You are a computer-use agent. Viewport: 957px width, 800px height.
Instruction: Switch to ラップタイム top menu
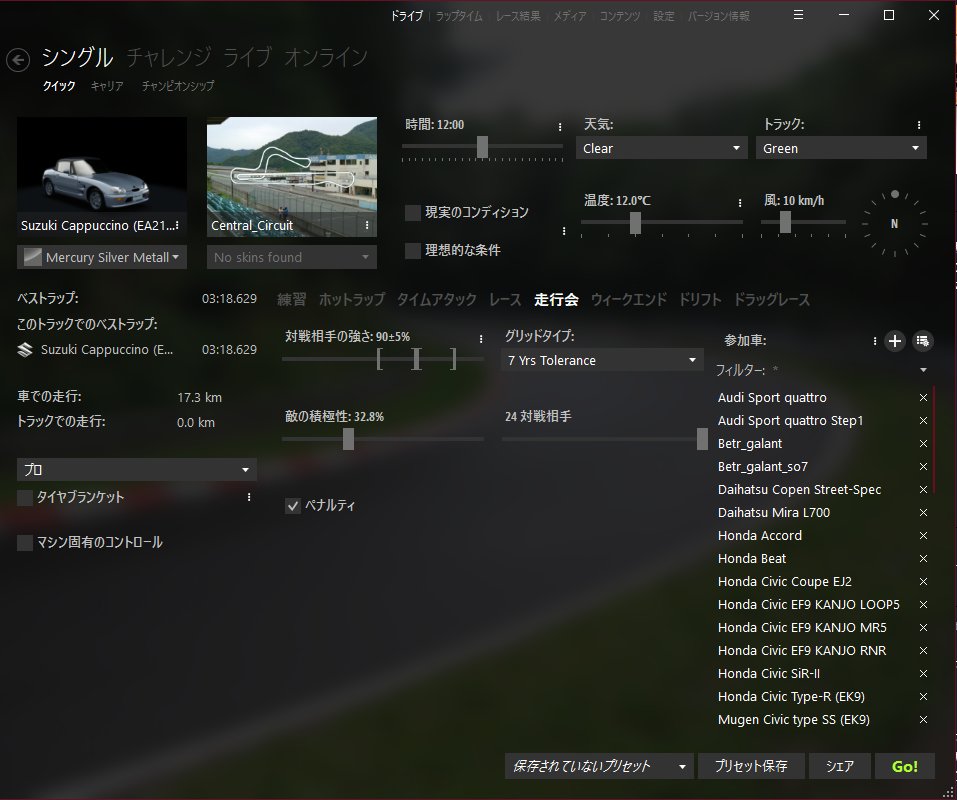tap(459, 16)
